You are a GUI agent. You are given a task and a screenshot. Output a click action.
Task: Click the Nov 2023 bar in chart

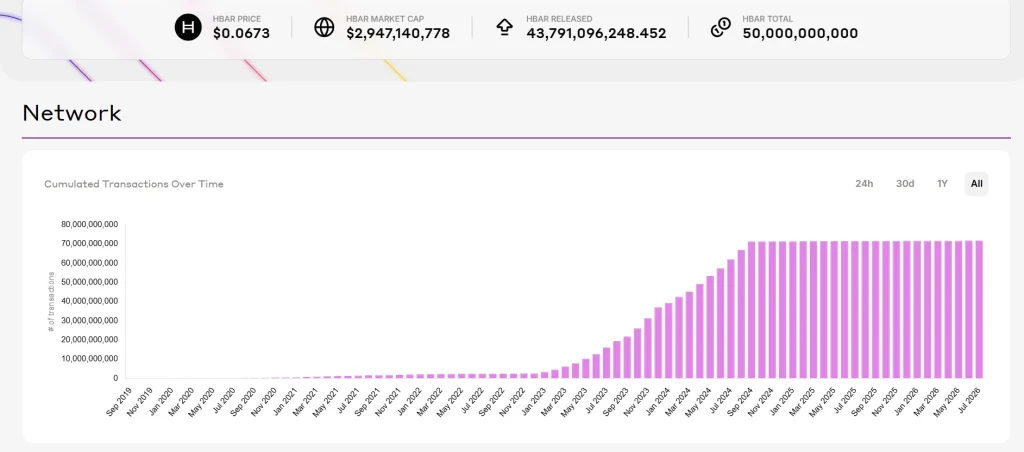point(648,348)
